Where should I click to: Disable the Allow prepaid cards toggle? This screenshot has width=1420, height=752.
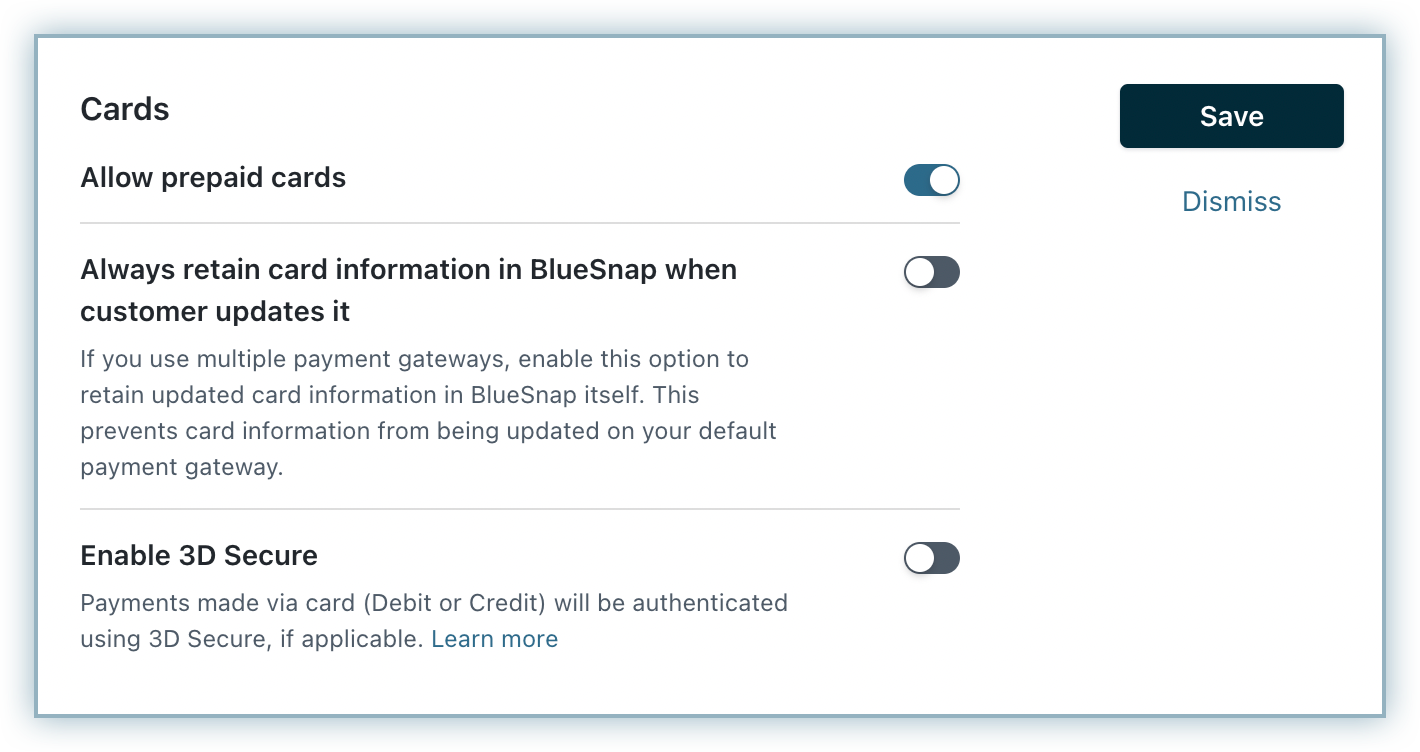(x=931, y=180)
